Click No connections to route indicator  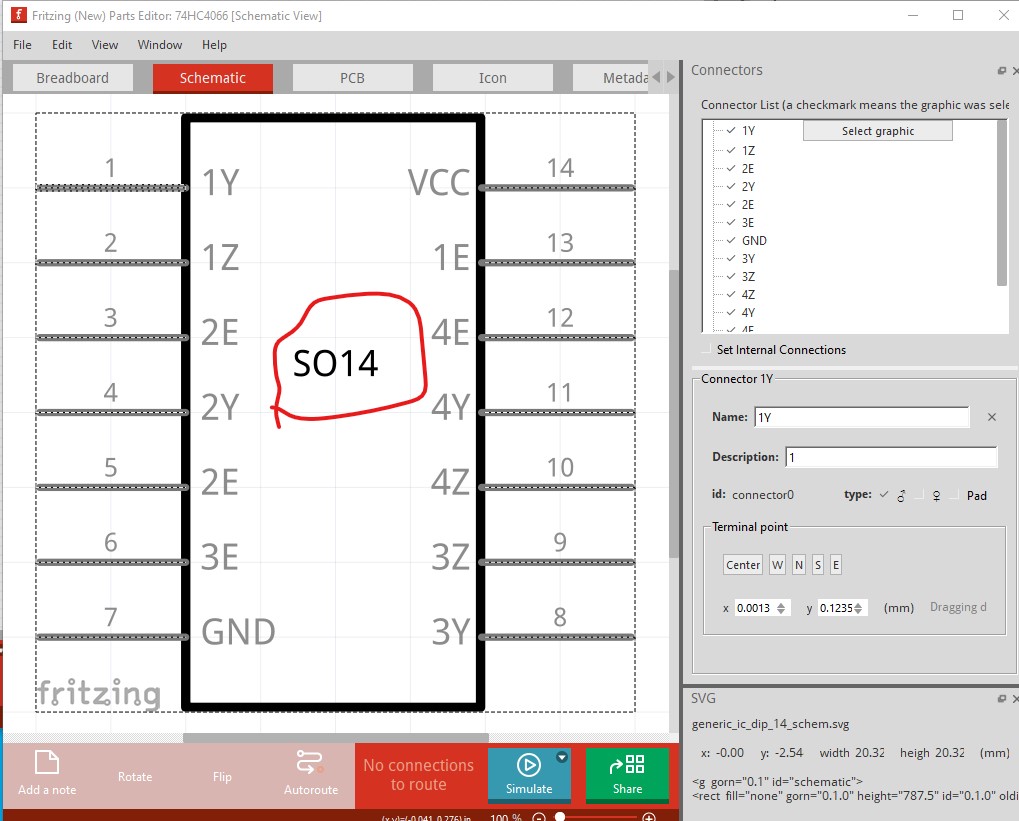click(x=419, y=775)
